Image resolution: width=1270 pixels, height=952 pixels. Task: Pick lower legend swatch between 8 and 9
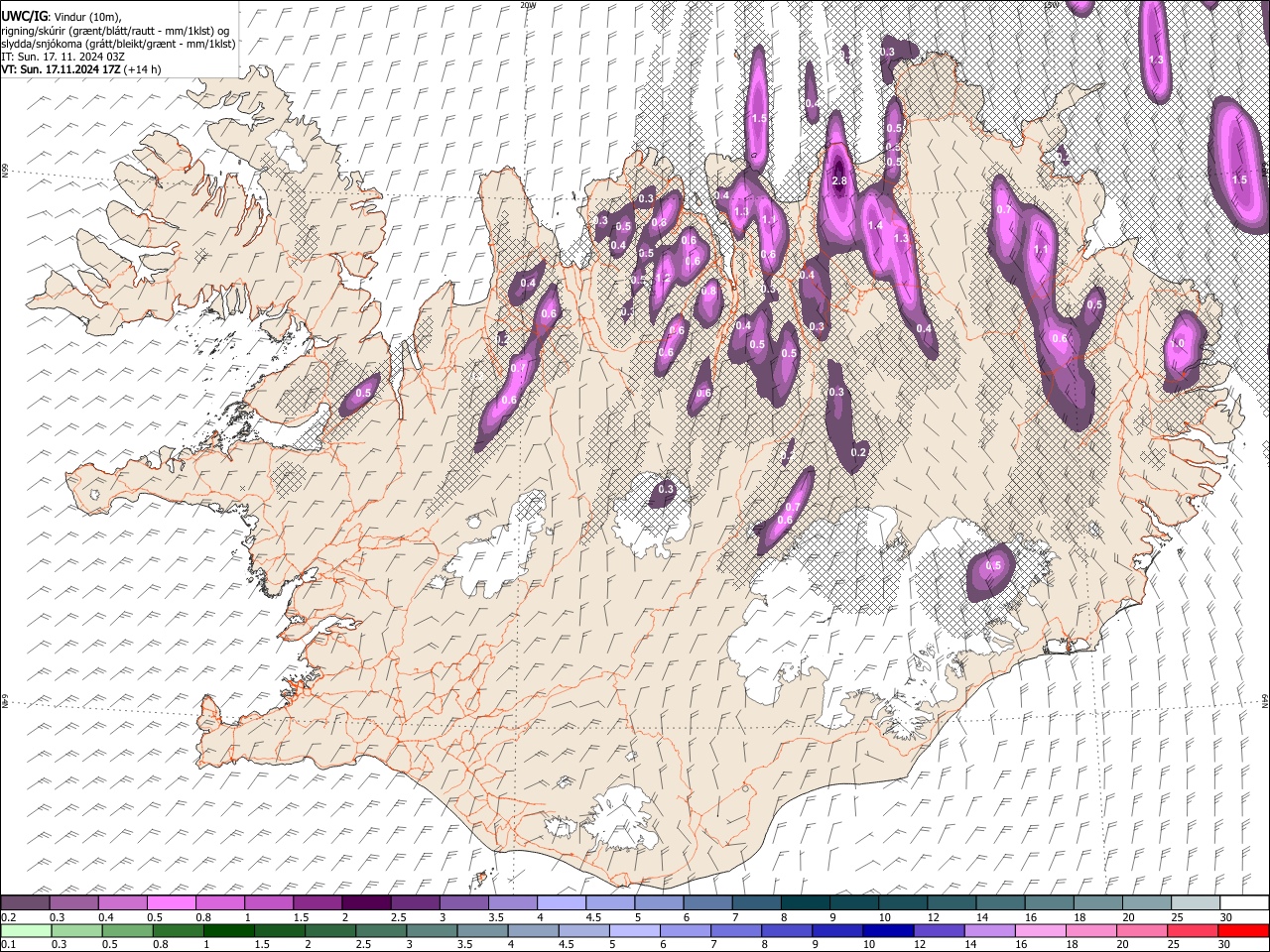coord(788,930)
